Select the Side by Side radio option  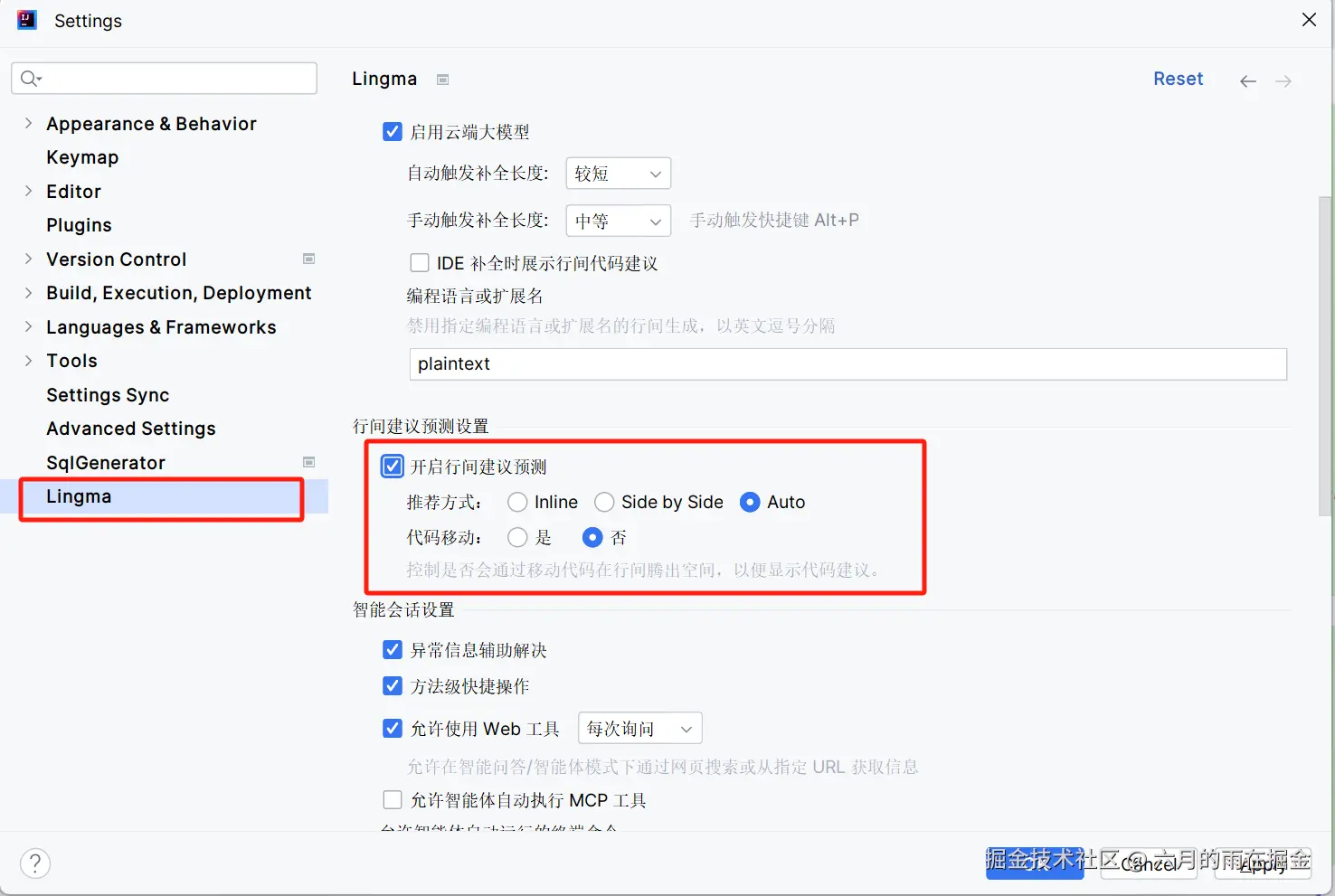(x=604, y=502)
